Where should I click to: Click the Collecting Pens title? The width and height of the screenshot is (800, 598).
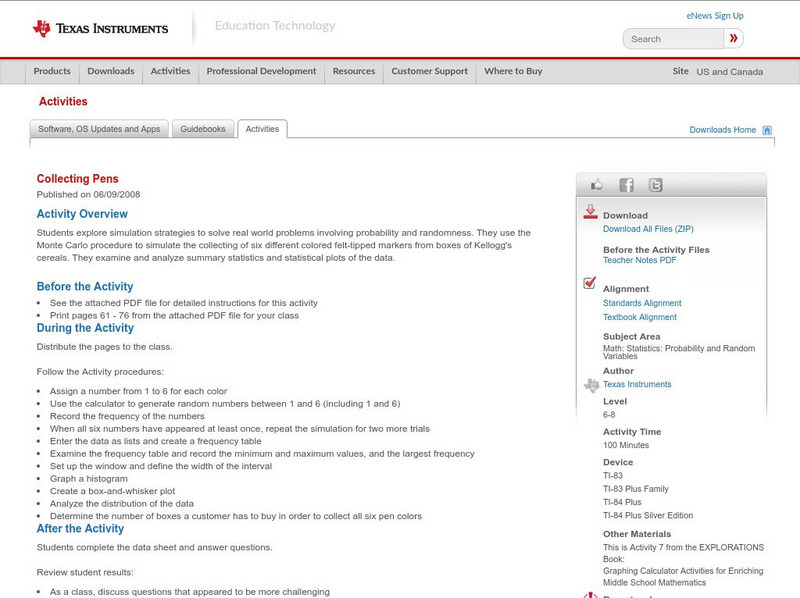click(78, 179)
